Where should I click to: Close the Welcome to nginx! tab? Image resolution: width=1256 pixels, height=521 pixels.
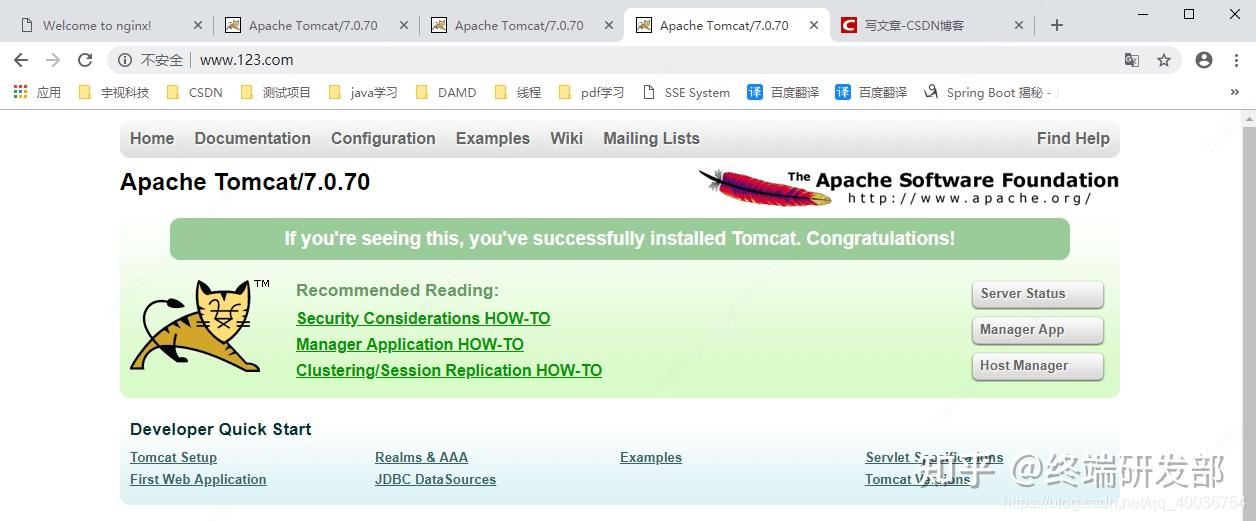[197, 26]
